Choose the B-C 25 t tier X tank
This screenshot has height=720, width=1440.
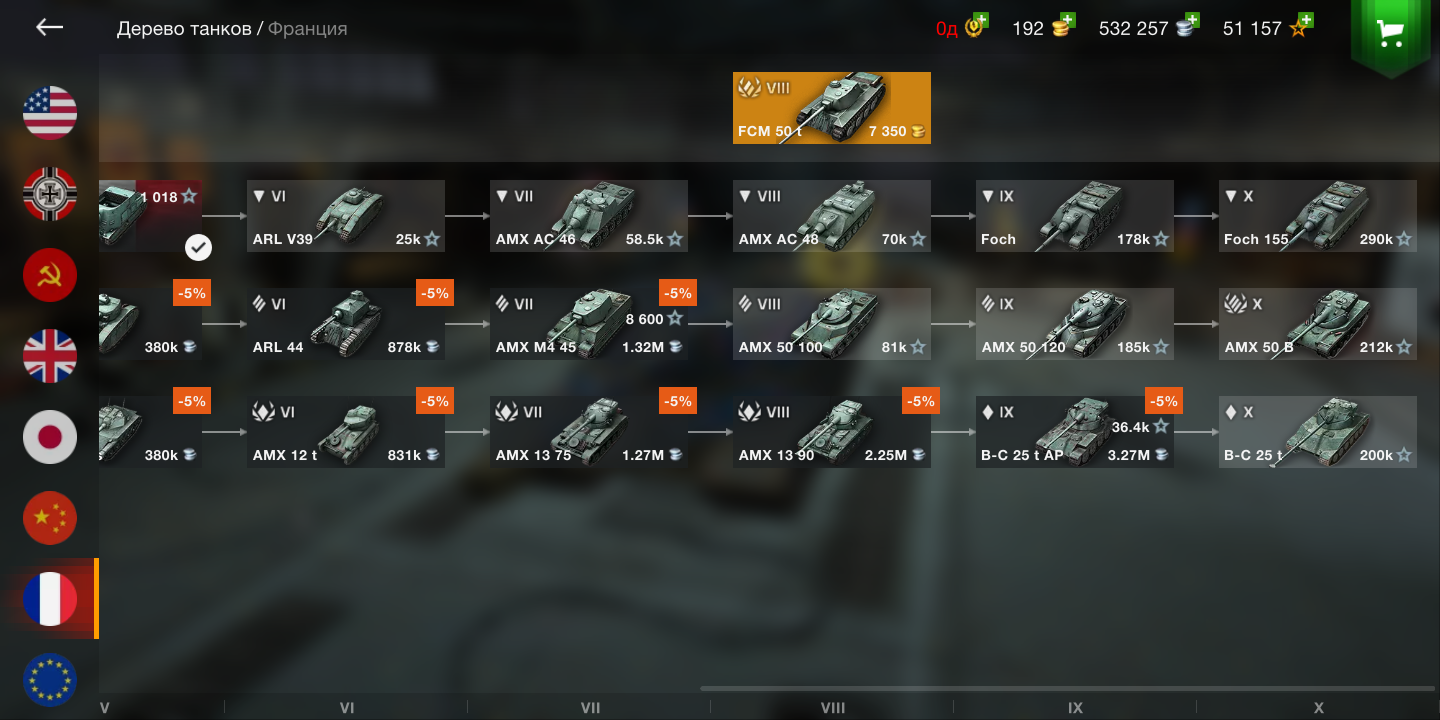point(1318,431)
